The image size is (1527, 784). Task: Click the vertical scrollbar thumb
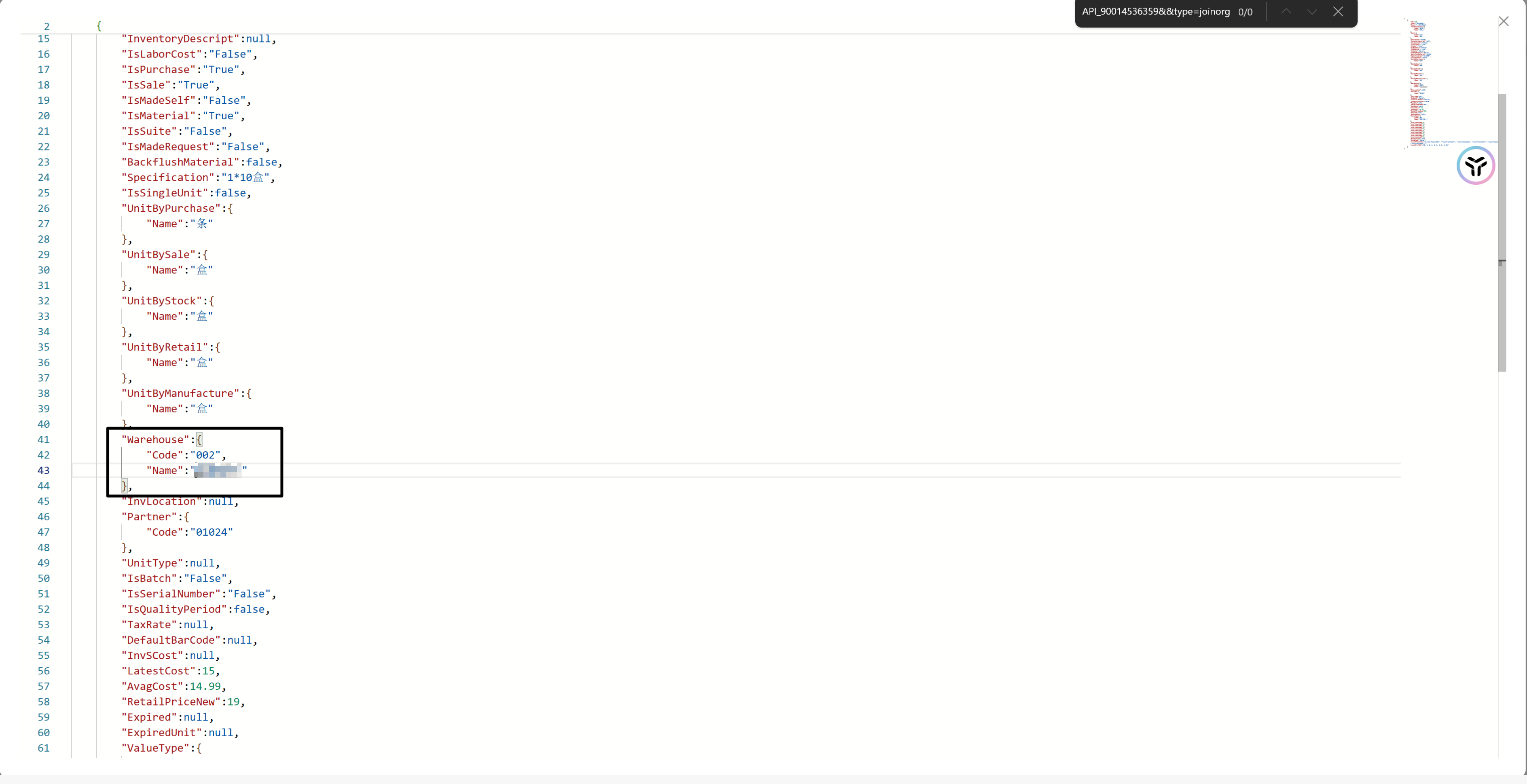[x=1502, y=232]
